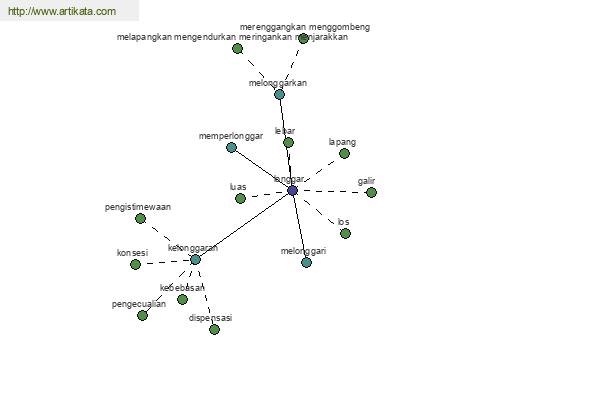This screenshot has height=400, width=600.
Task: Click the galir green node
Action: point(371,193)
